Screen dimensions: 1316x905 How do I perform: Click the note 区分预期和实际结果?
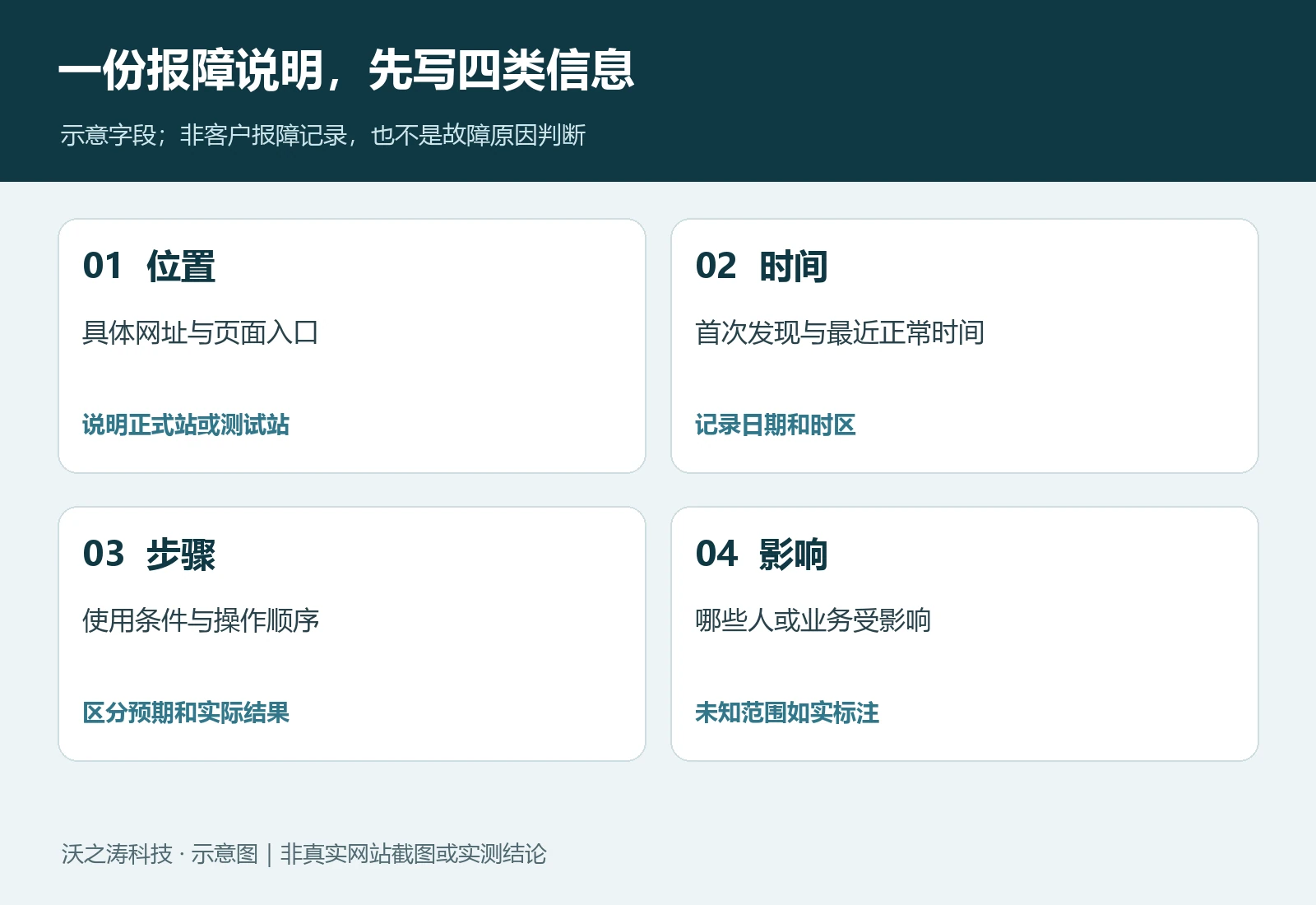coord(186,712)
